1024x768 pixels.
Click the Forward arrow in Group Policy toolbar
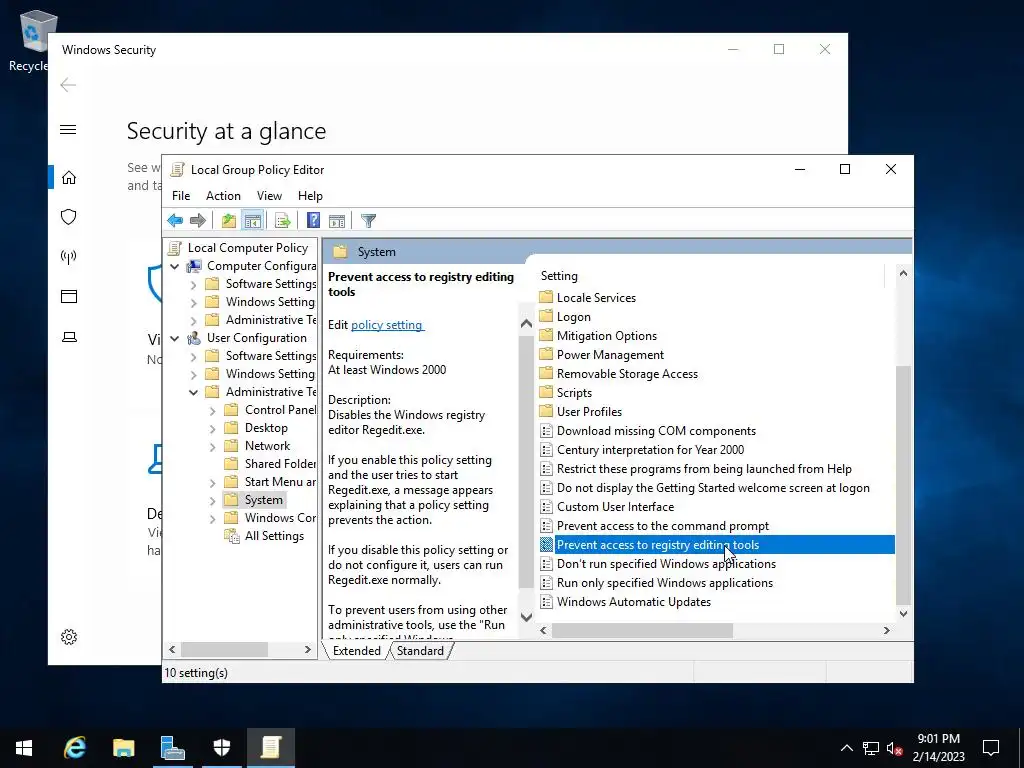[x=197, y=221]
